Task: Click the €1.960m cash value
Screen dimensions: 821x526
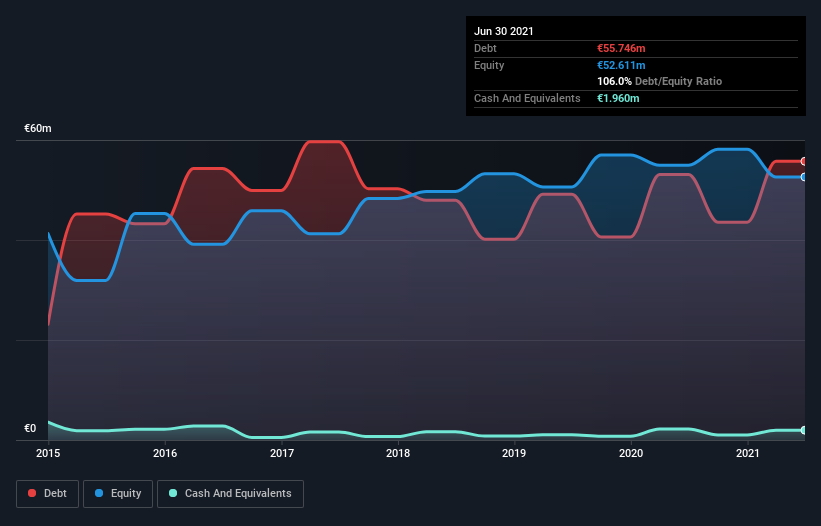Action: tap(618, 98)
